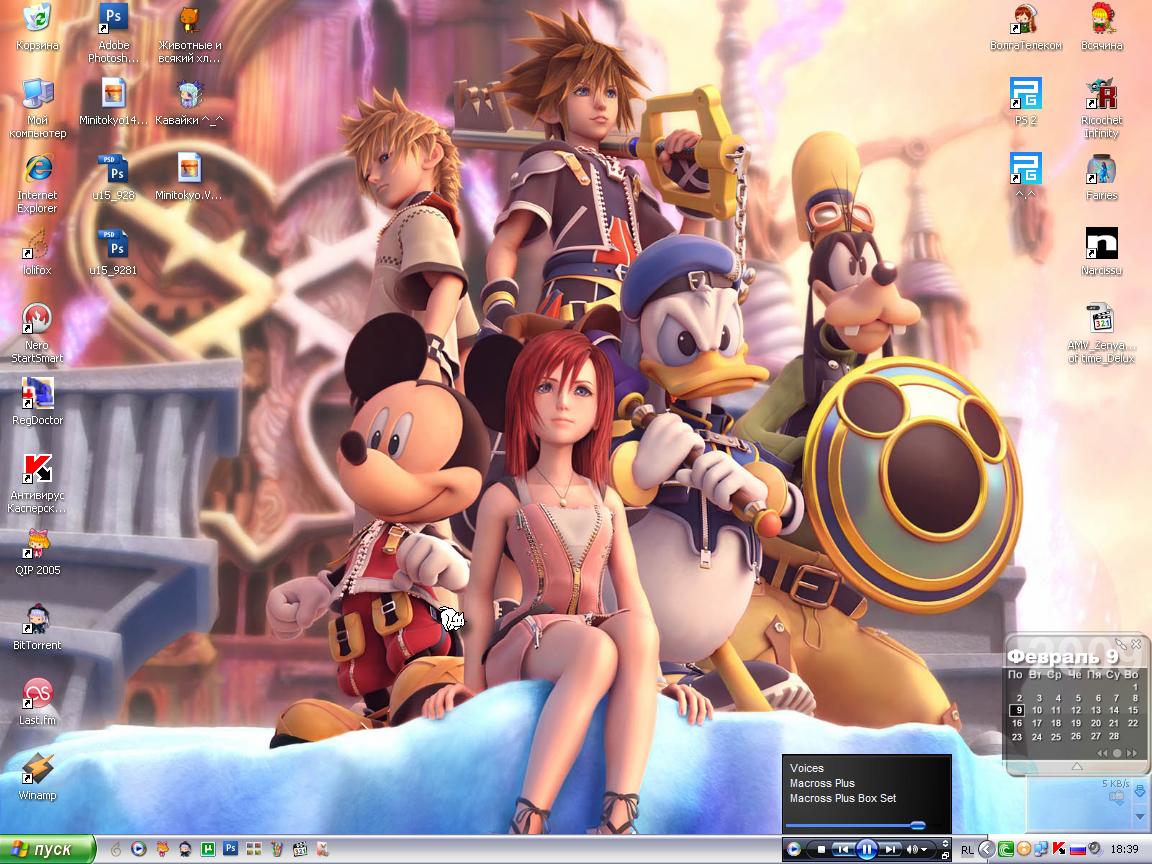The image size is (1152, 864).
Task: Skip to the next track
Action: 890,849
